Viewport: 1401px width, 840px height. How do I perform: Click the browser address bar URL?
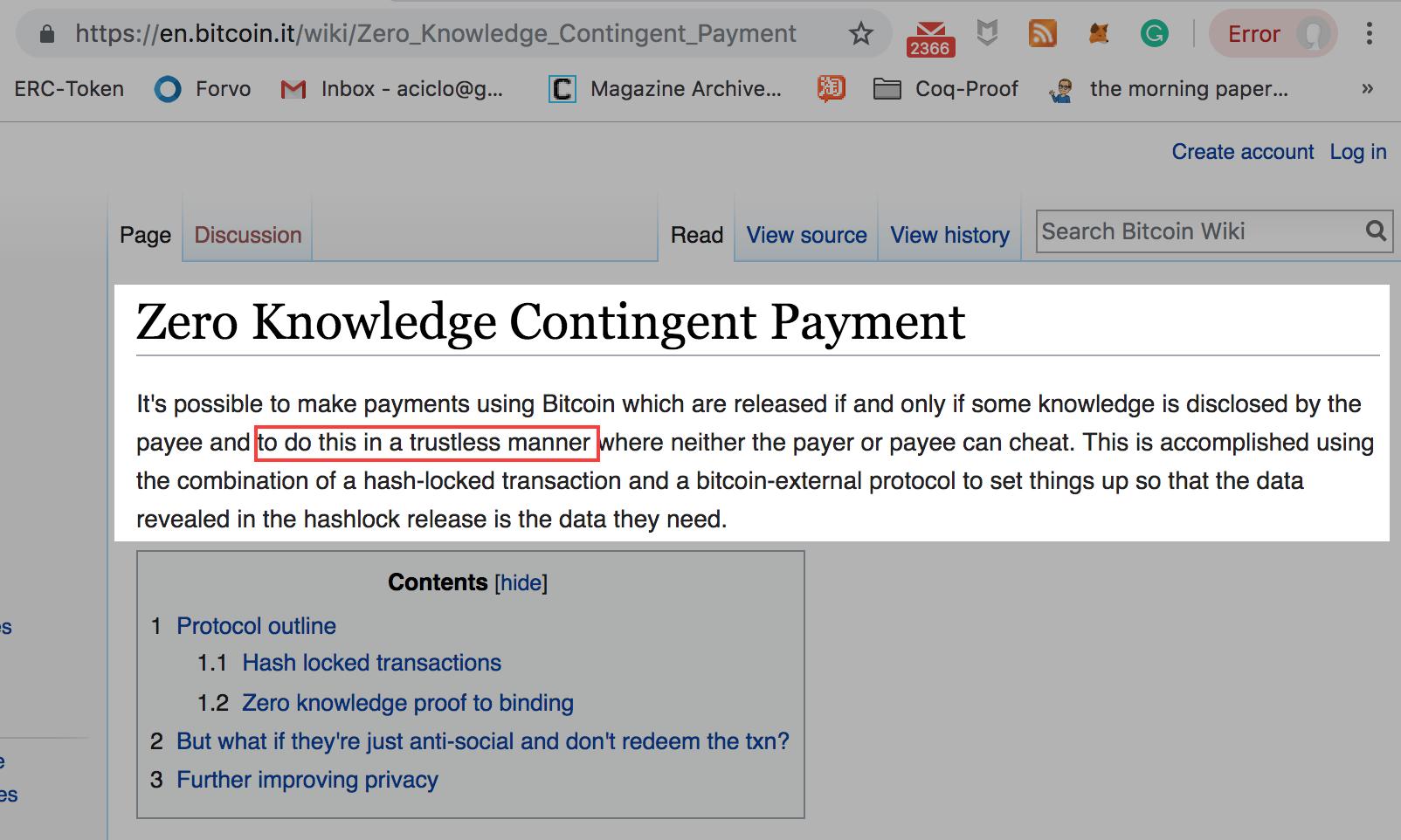click(435, 34)
